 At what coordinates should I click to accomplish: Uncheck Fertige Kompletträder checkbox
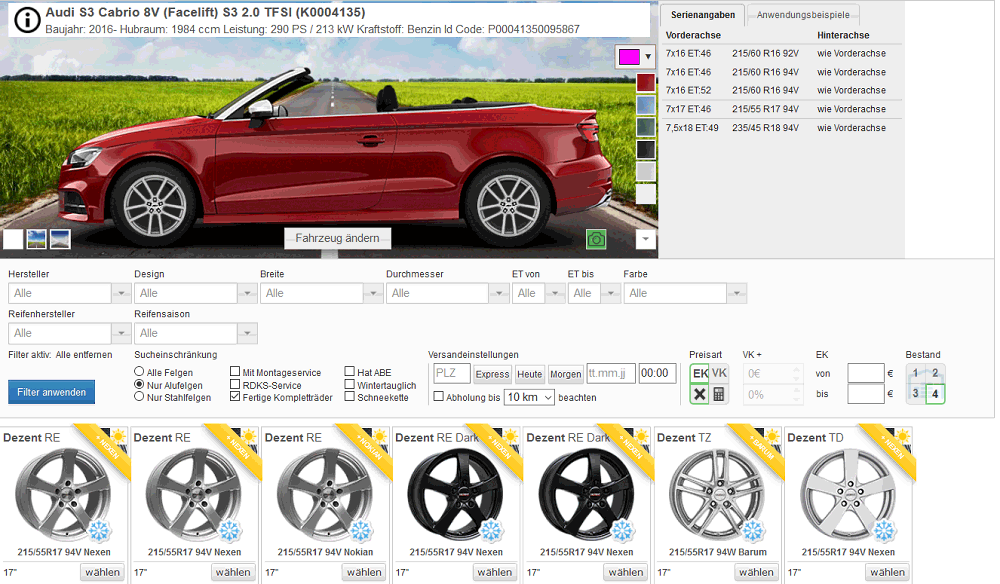click(235, 397)
